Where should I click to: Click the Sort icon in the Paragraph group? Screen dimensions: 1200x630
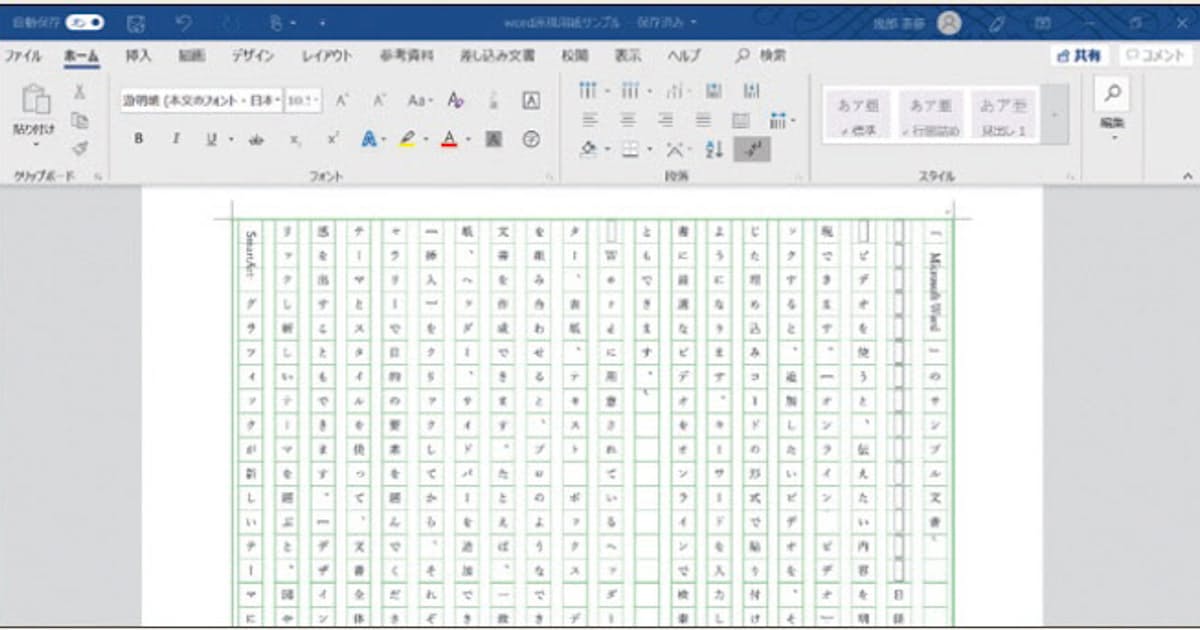(x=715, y=149)
